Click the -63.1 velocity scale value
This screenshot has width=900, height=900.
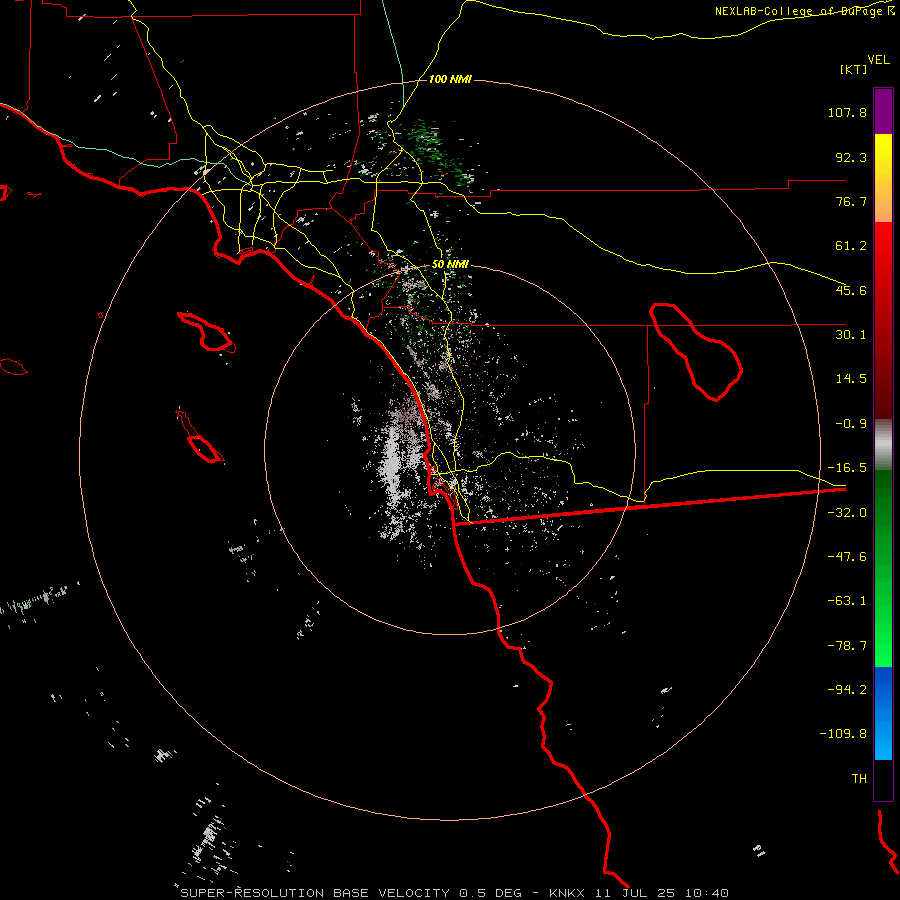point(847,601)
